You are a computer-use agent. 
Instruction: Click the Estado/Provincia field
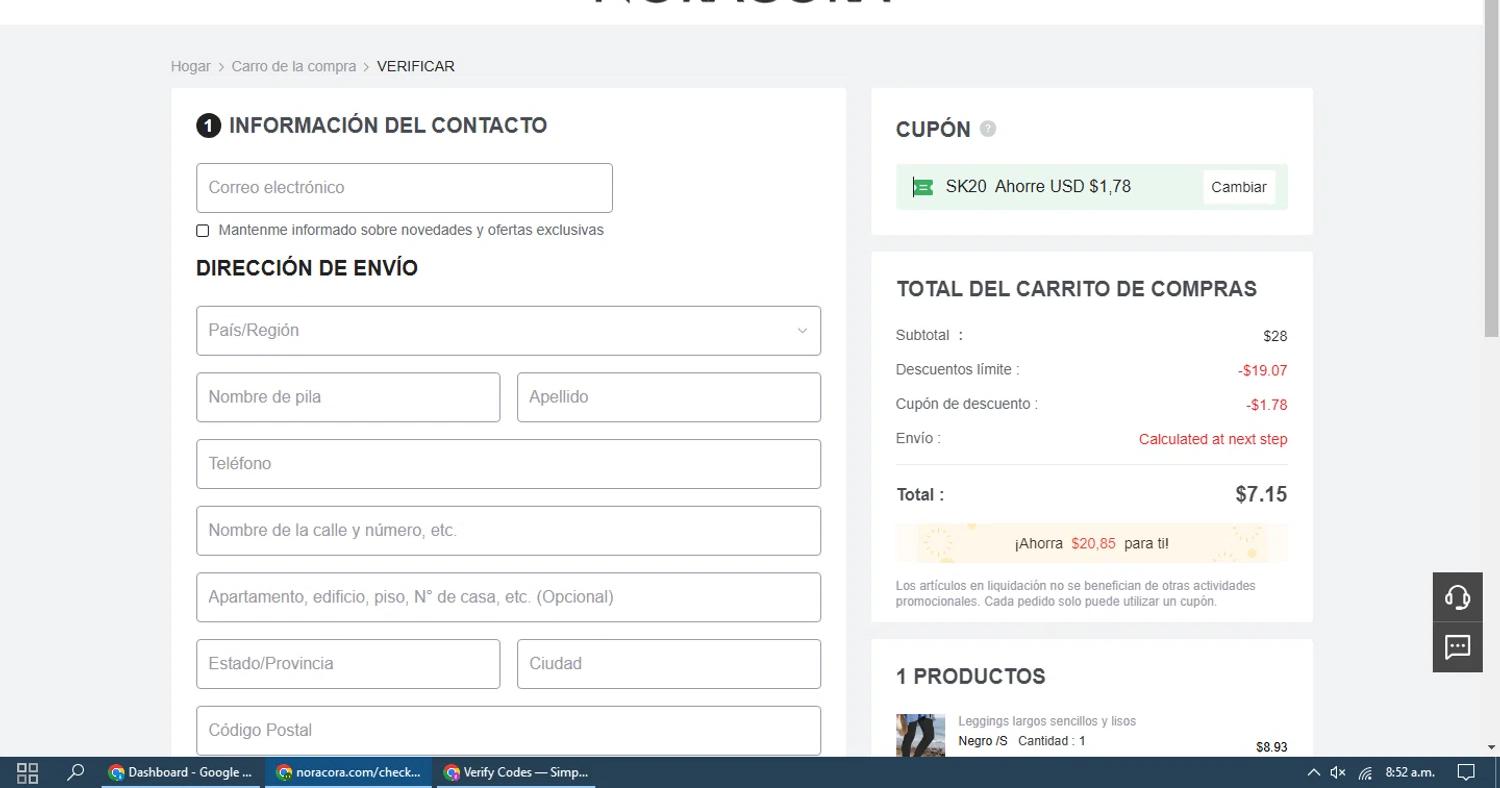(348, 664)
